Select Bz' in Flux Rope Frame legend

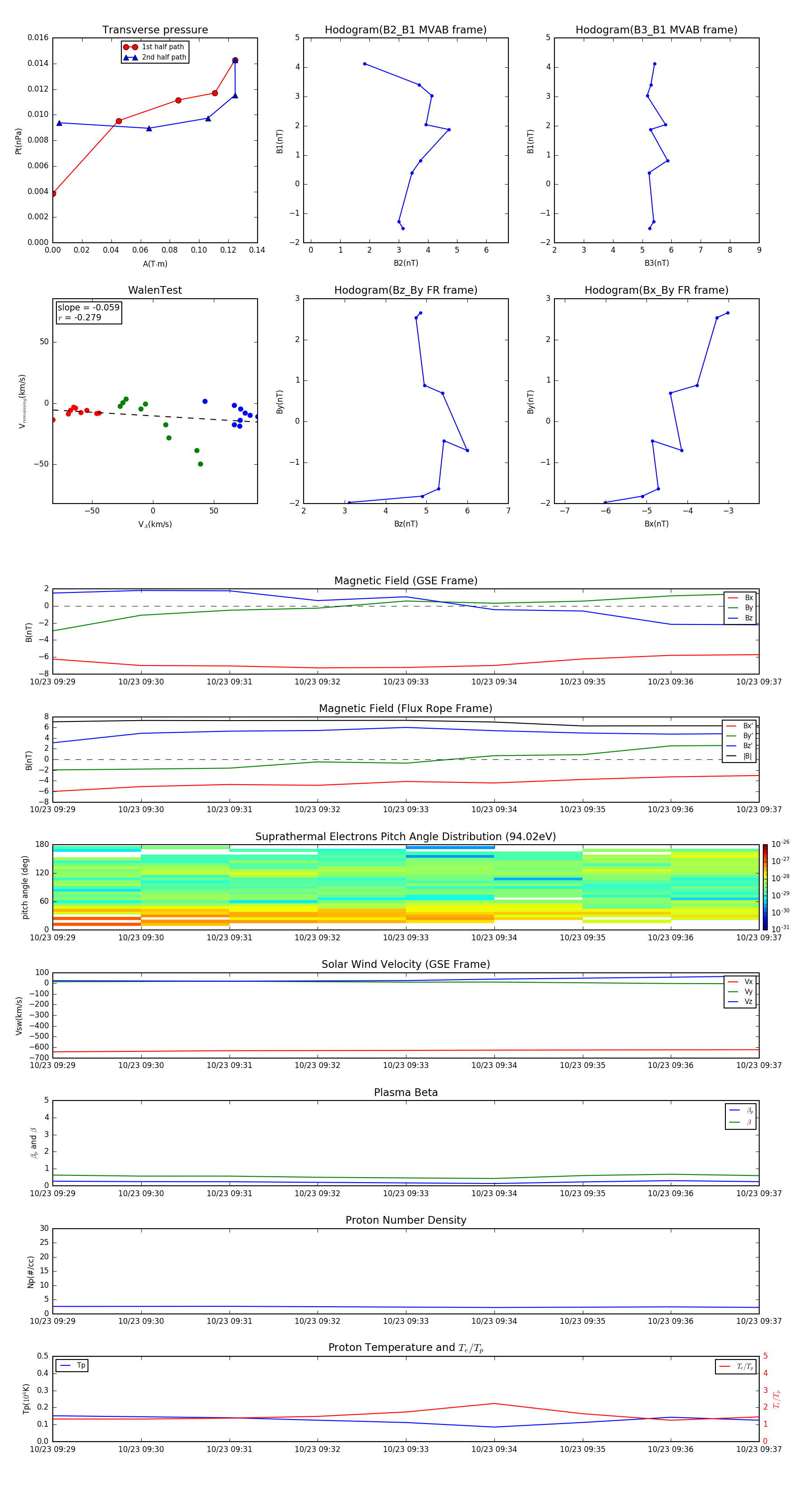coord(739,746)
